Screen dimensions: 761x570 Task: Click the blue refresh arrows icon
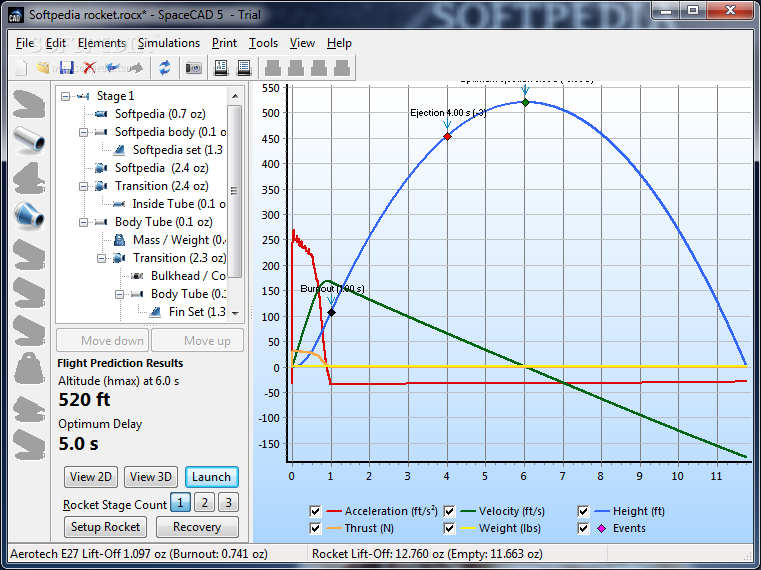tap(165, 67)
